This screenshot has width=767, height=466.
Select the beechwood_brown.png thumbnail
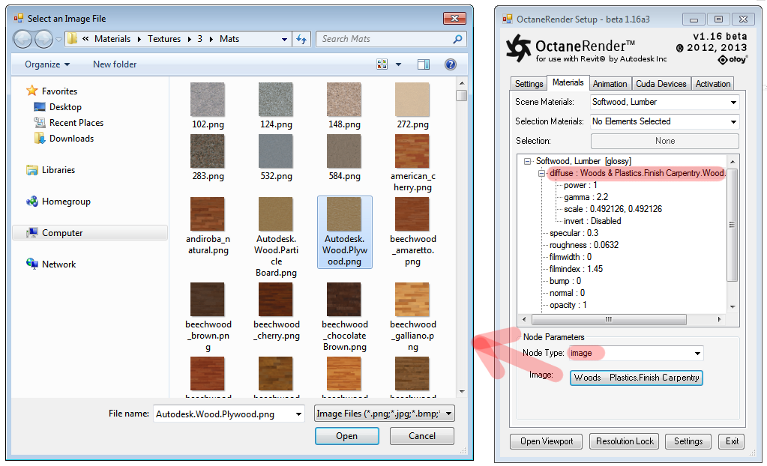[208, 299]
